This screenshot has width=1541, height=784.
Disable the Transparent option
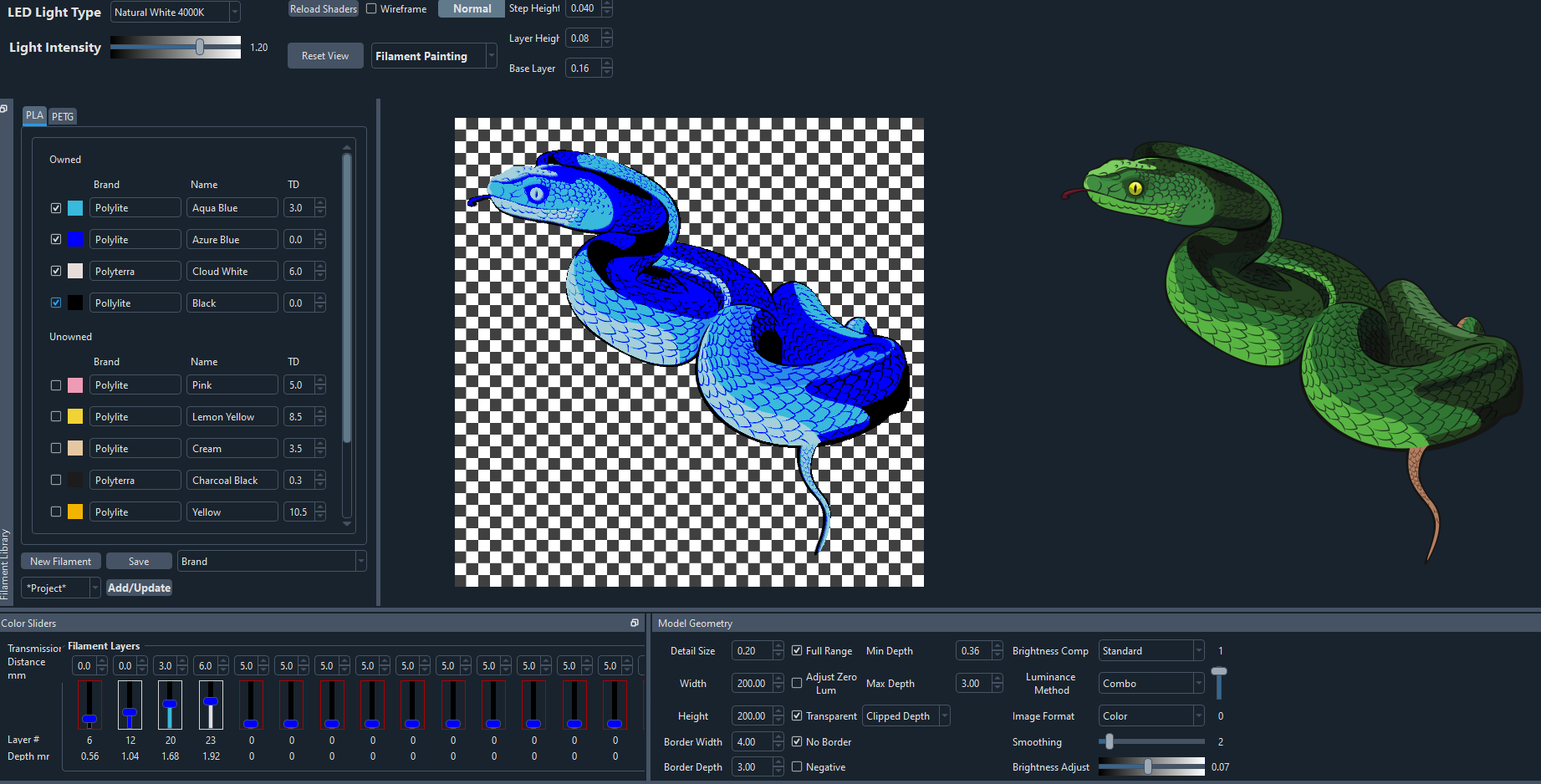coord(796,715)
